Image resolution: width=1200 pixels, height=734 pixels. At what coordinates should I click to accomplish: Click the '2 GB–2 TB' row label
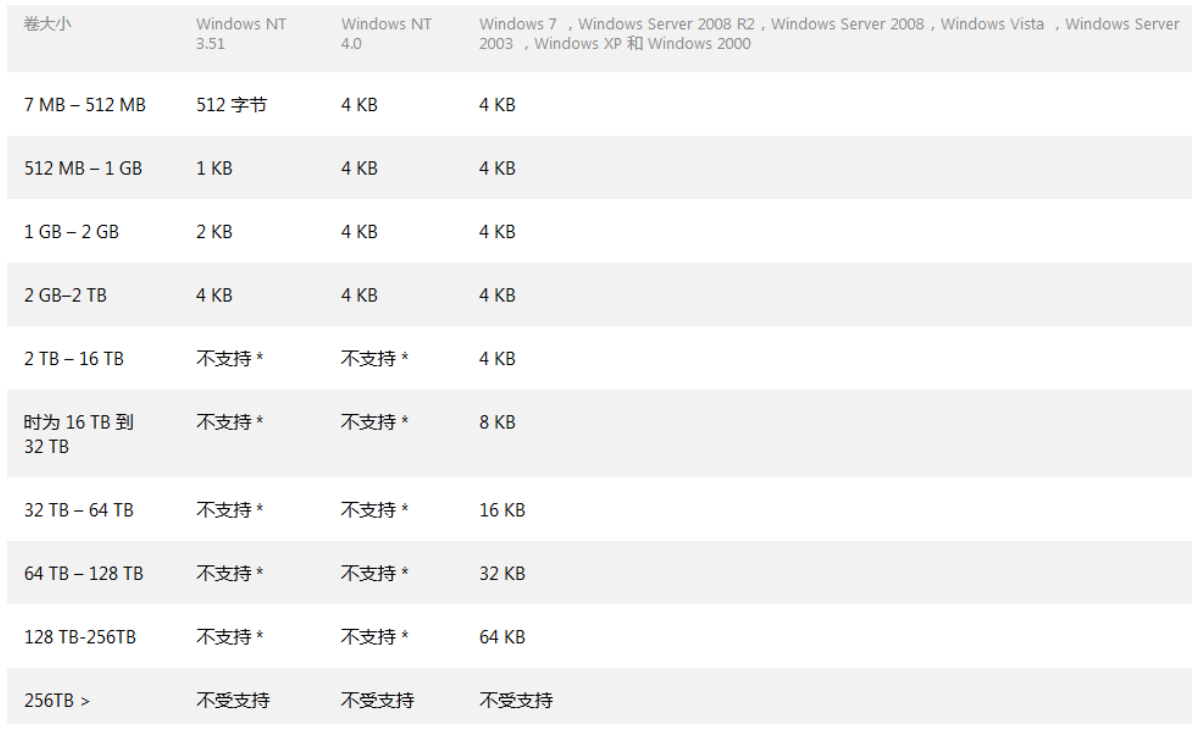click(65, 295)
